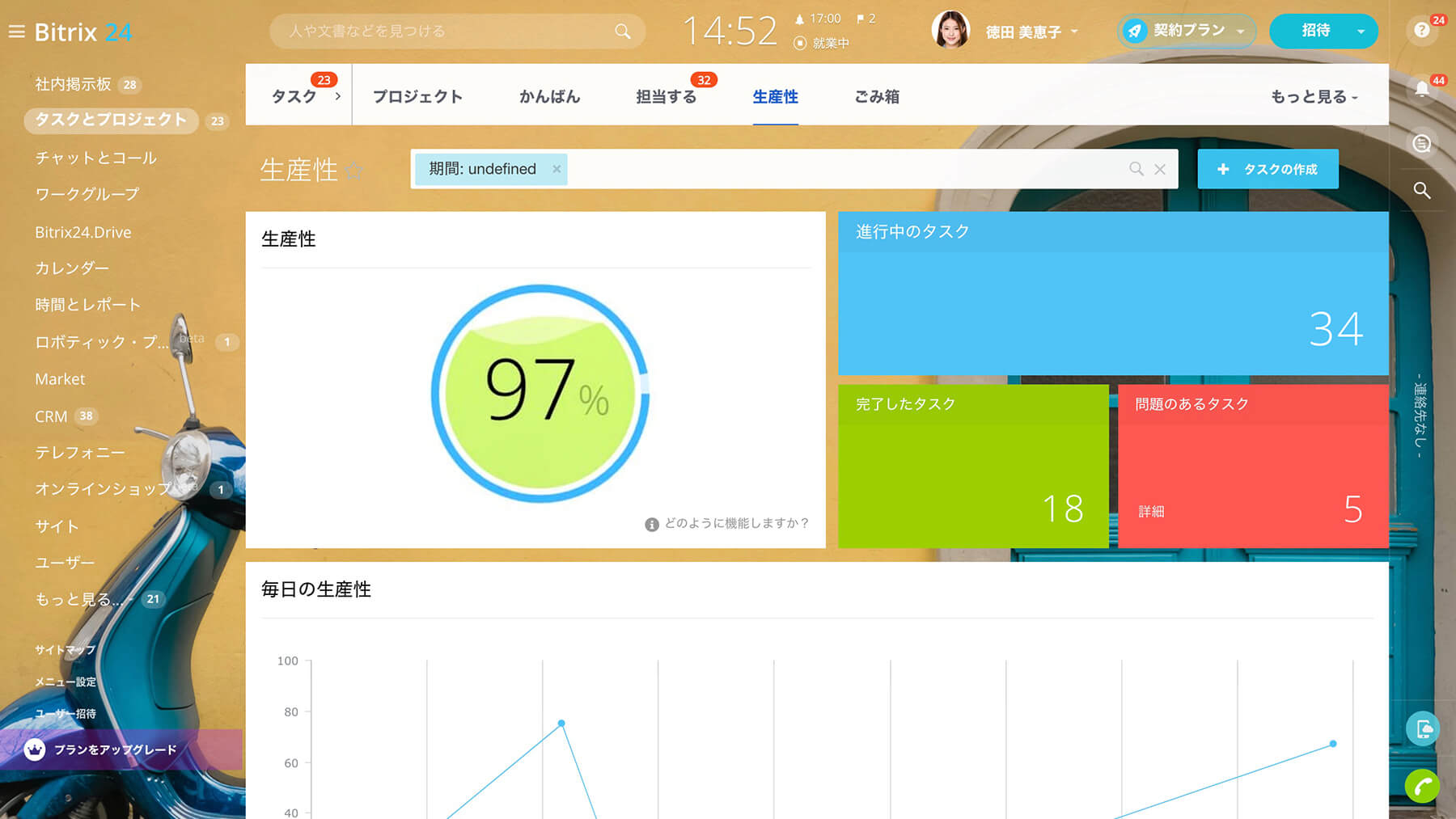This screenshot has width=1456, height=819.
Task: Open the 招待 button dropdown arrow
Action: tap(1361, 32)
